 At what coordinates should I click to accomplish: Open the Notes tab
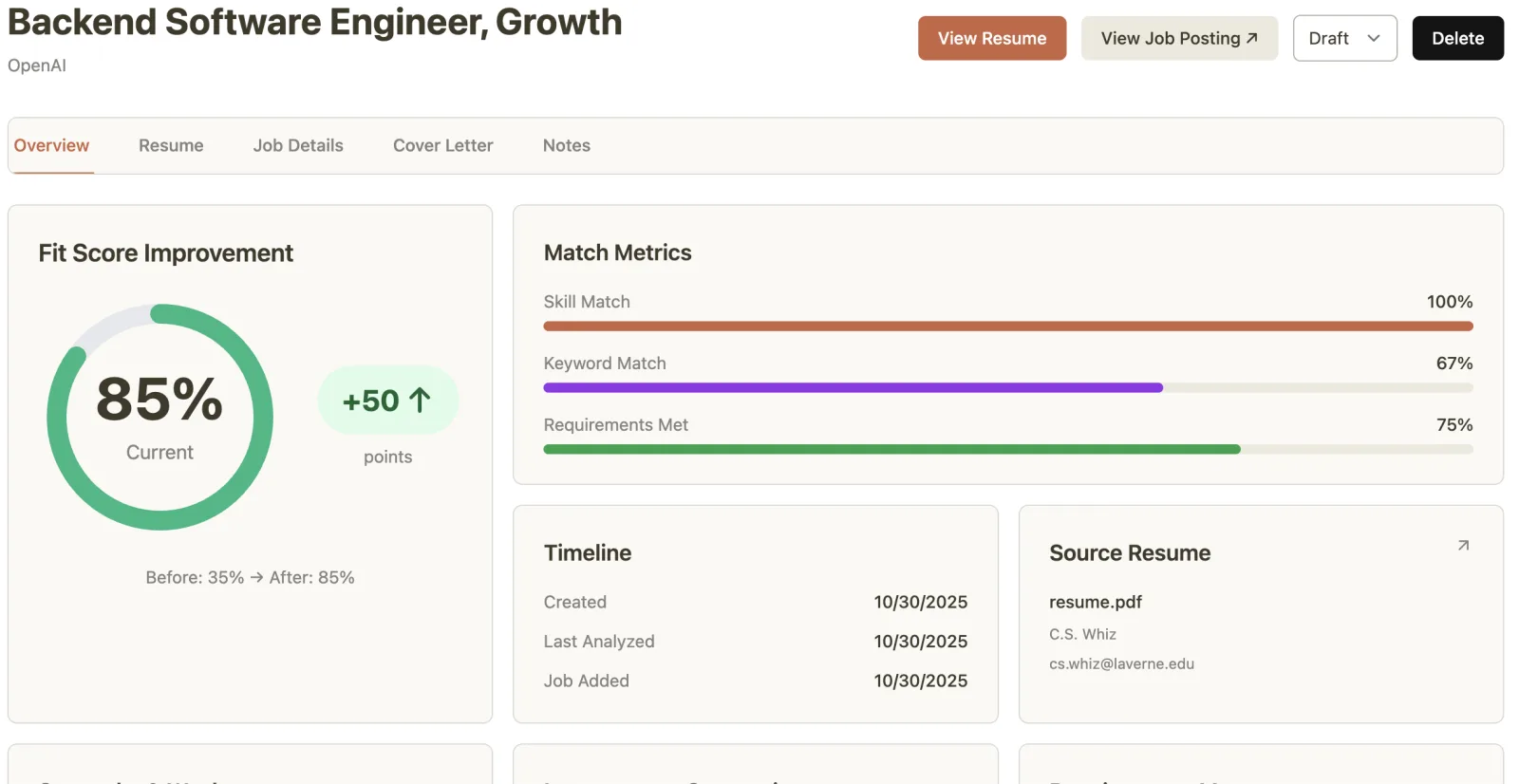click(567, 145)
